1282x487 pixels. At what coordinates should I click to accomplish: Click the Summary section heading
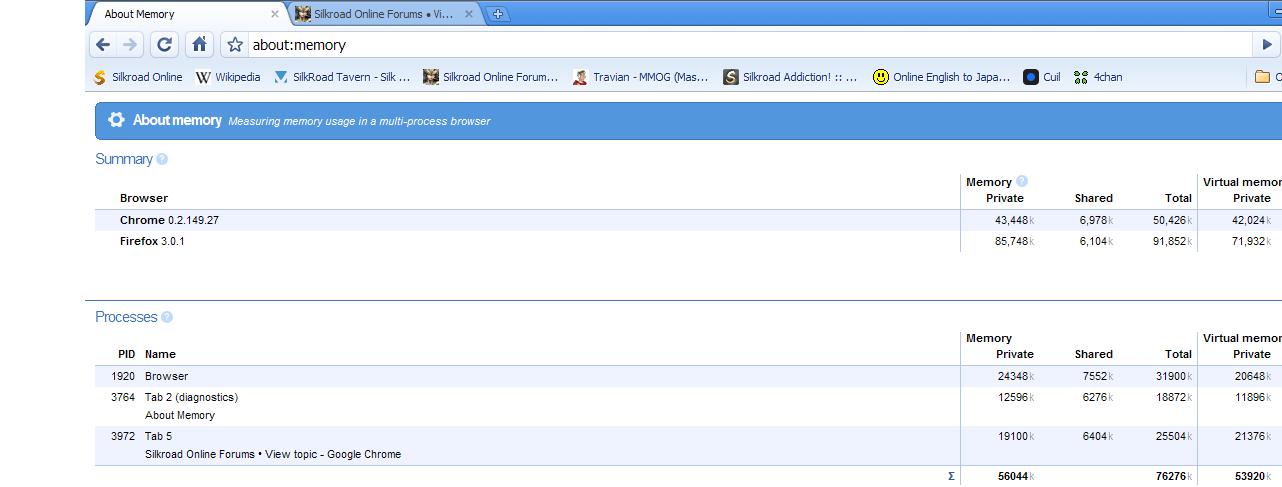click(x=124, y=159)
